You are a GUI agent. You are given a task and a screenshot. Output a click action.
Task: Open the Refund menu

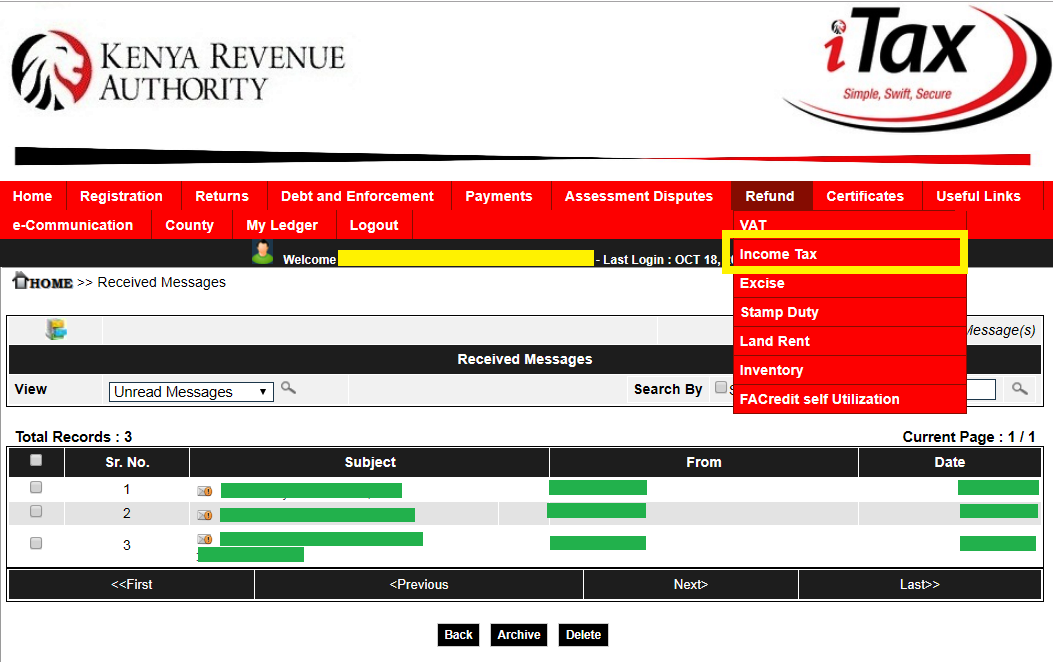coord(770,196)
